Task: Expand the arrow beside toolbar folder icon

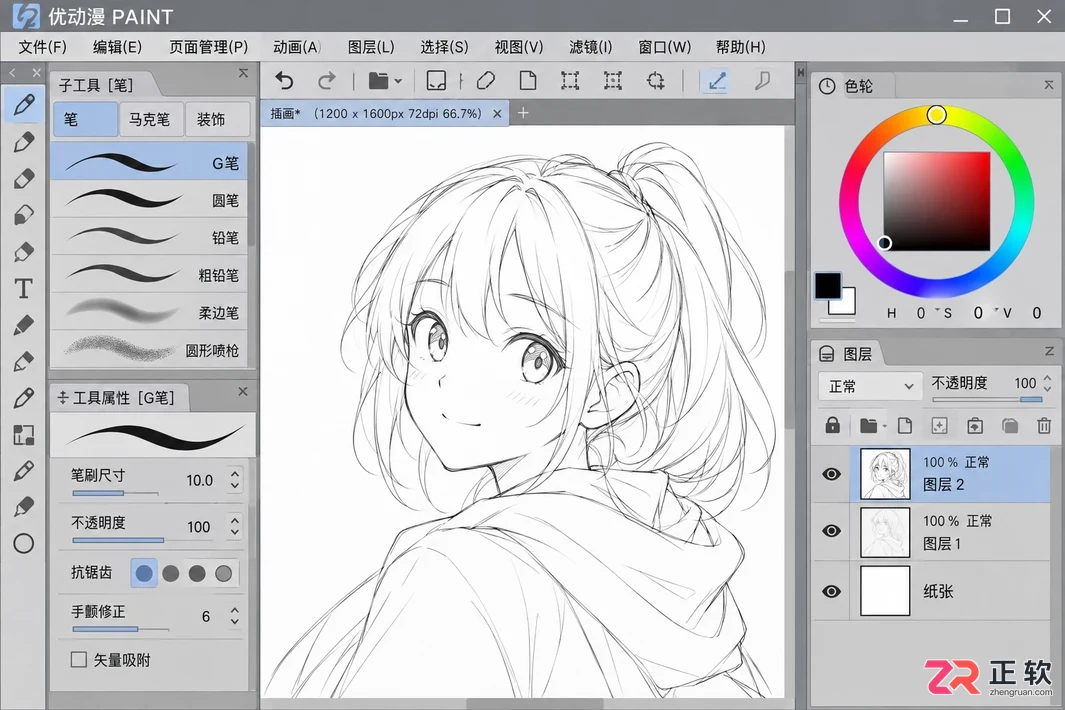Action: [398, 82]
